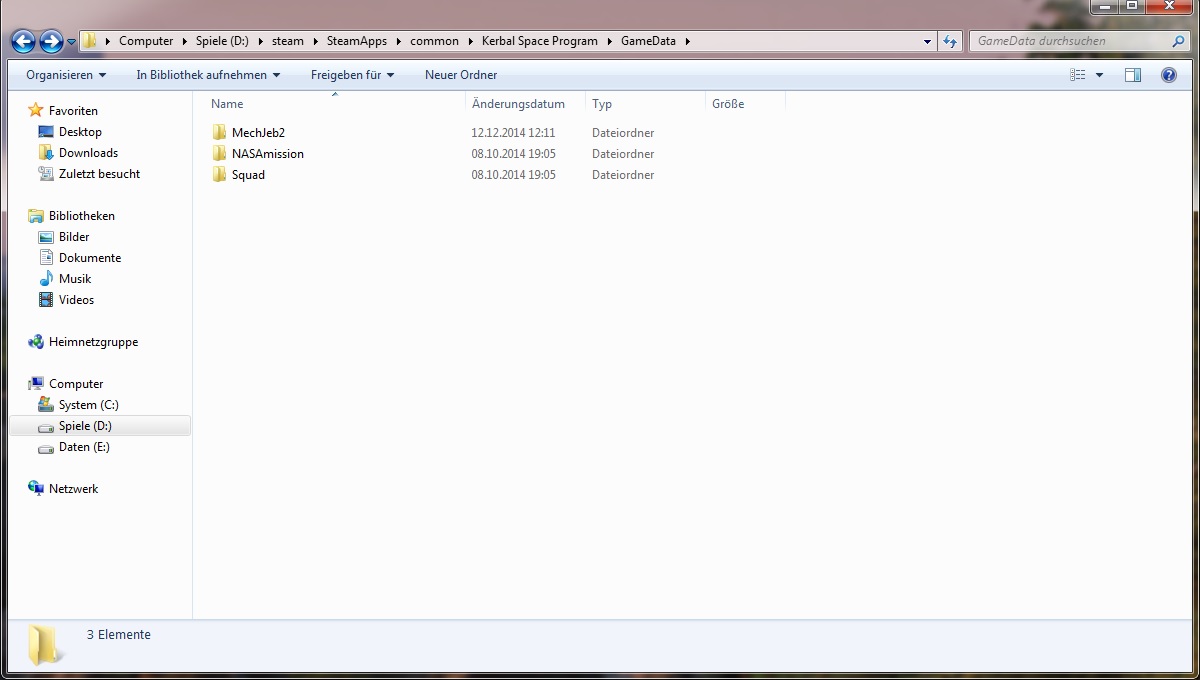
Task: Open the view options dropdown arrow
Action: tap(1100, 75)
